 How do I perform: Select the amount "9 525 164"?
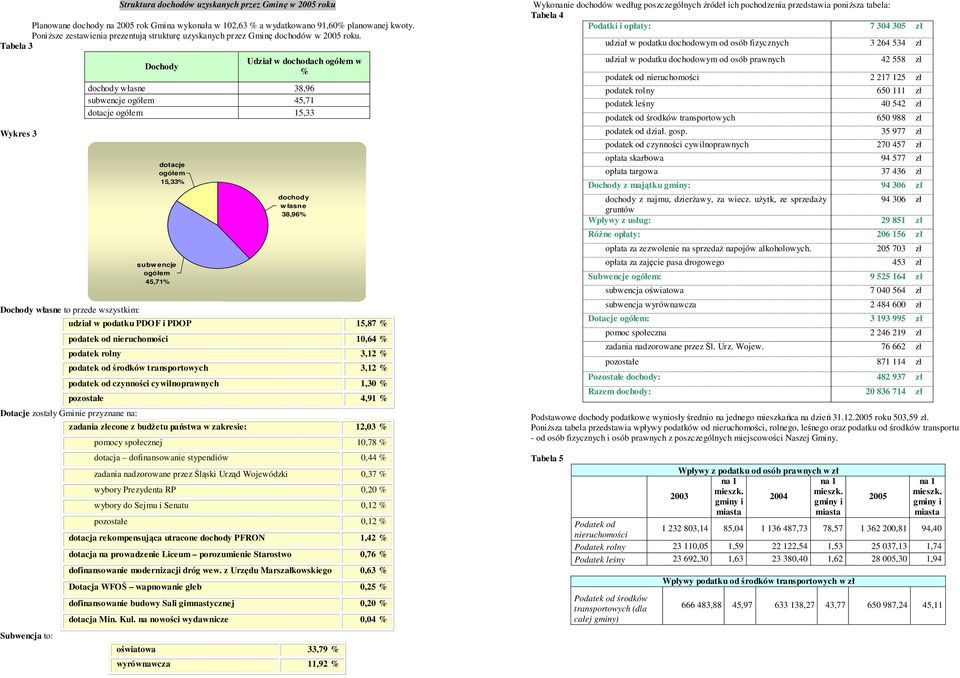(x=887, y=276)
